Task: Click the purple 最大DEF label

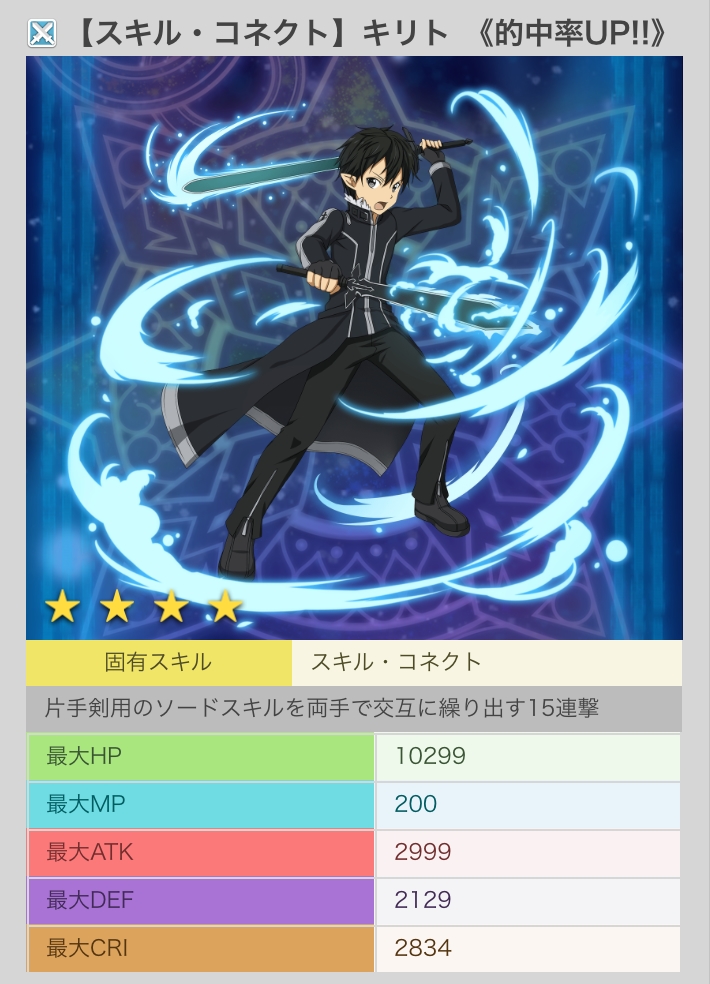Action: pyautogui.click(x=201, y=901)
